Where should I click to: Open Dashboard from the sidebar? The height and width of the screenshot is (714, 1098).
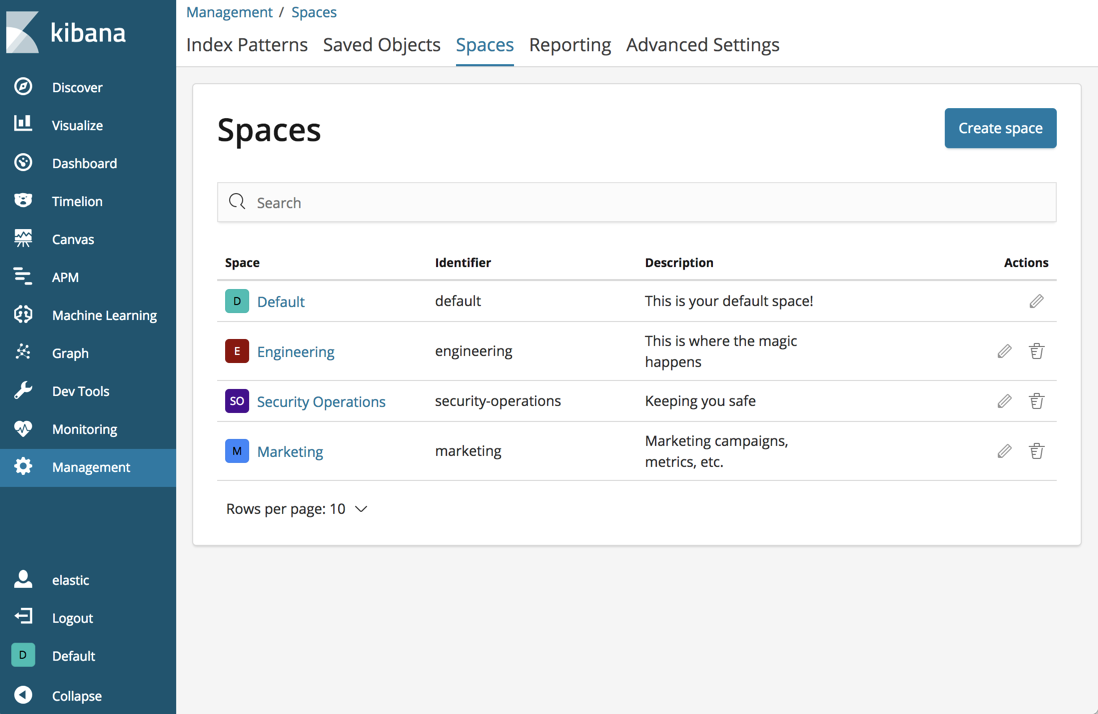(x=22, y=162)
